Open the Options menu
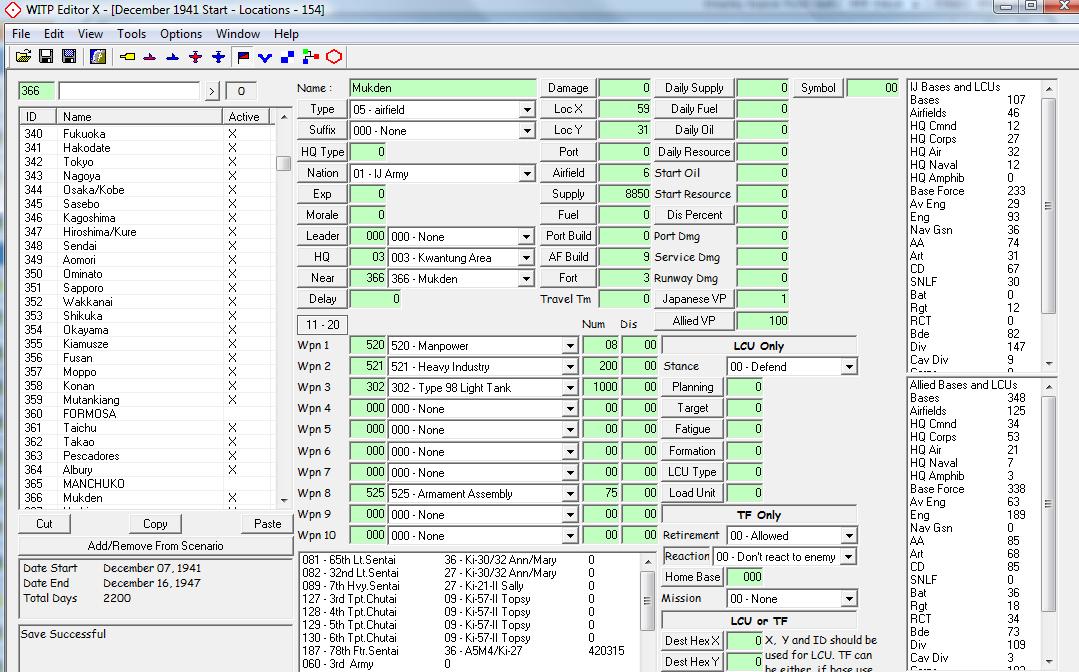 [181, 34]
